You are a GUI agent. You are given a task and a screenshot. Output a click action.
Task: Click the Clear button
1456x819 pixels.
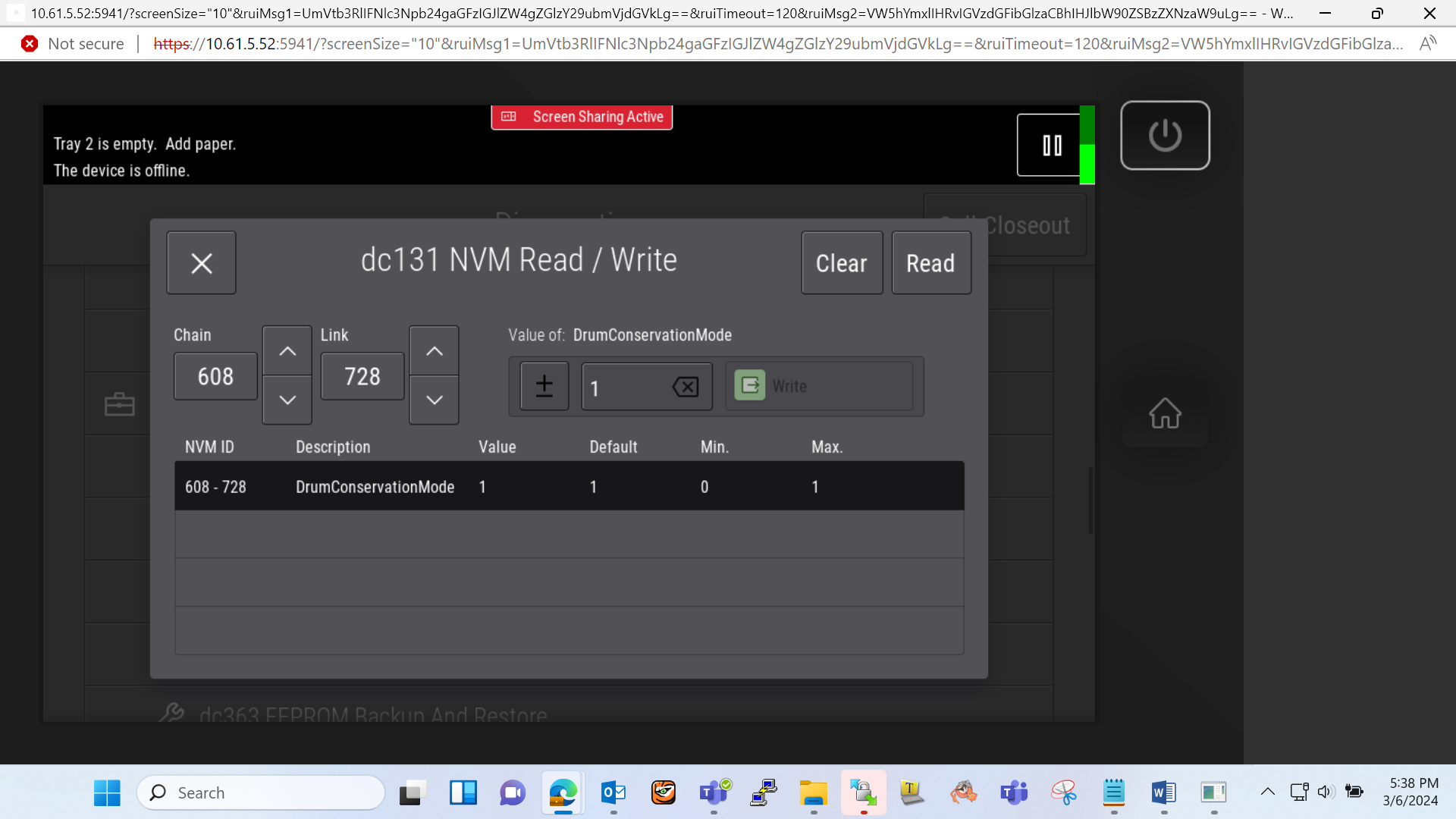coord(842,262)
